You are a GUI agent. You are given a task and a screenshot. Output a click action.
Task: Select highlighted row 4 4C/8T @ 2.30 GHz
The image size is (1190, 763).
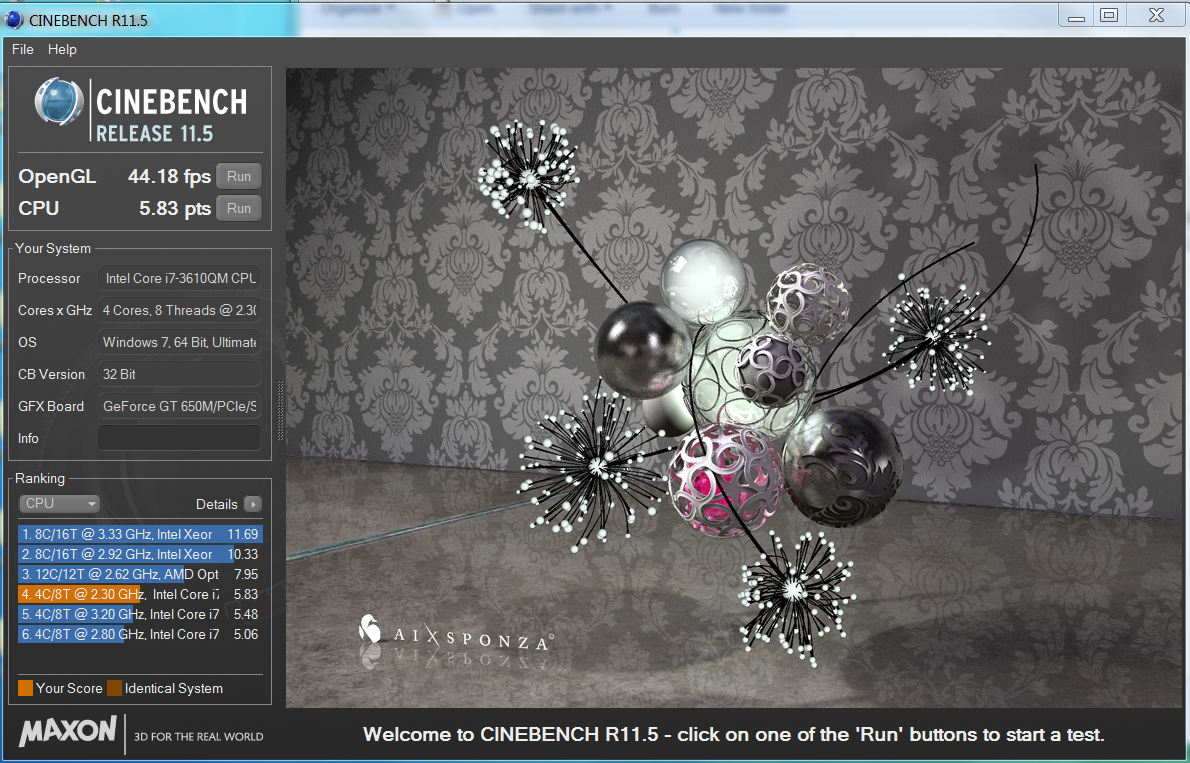point(140,594)
